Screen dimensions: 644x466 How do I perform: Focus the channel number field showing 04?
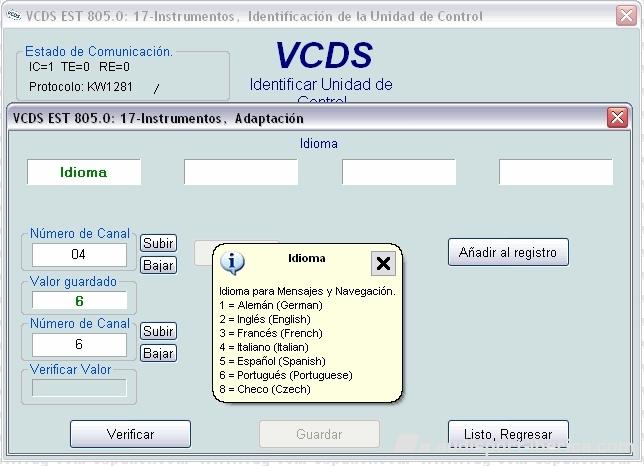click(x=79, y=255)
